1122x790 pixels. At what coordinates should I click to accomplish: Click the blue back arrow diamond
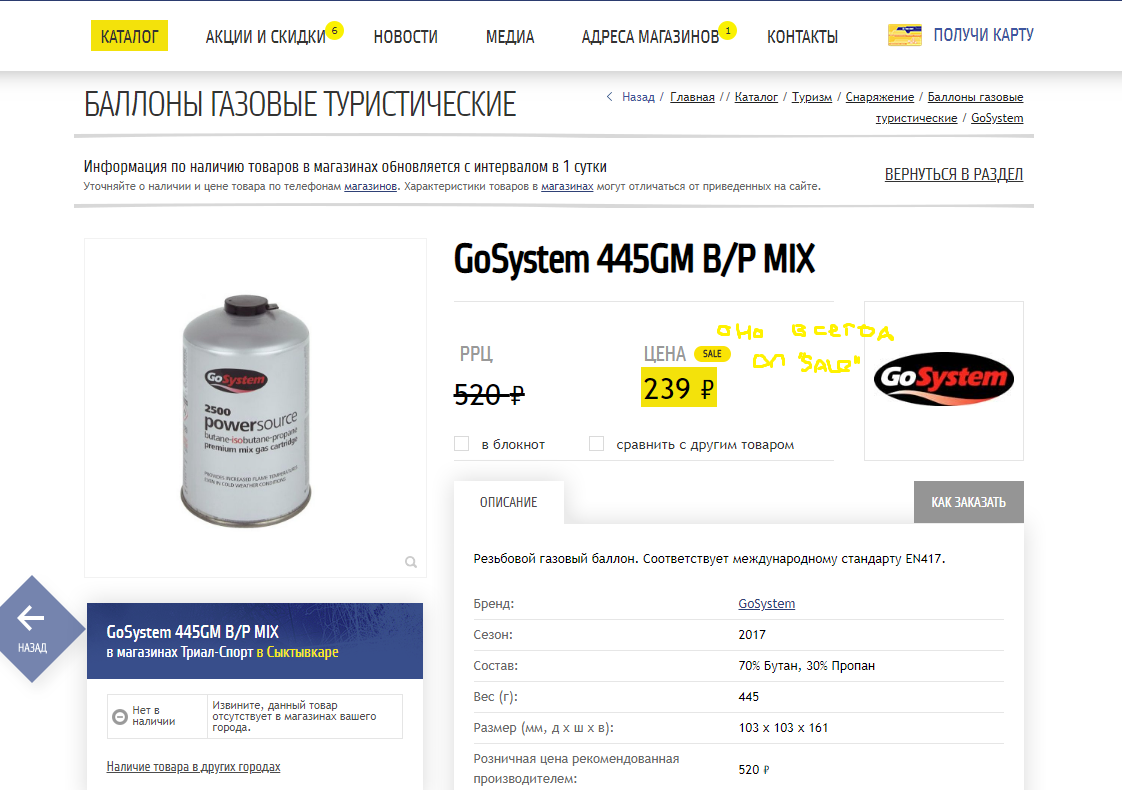(32, 628)
